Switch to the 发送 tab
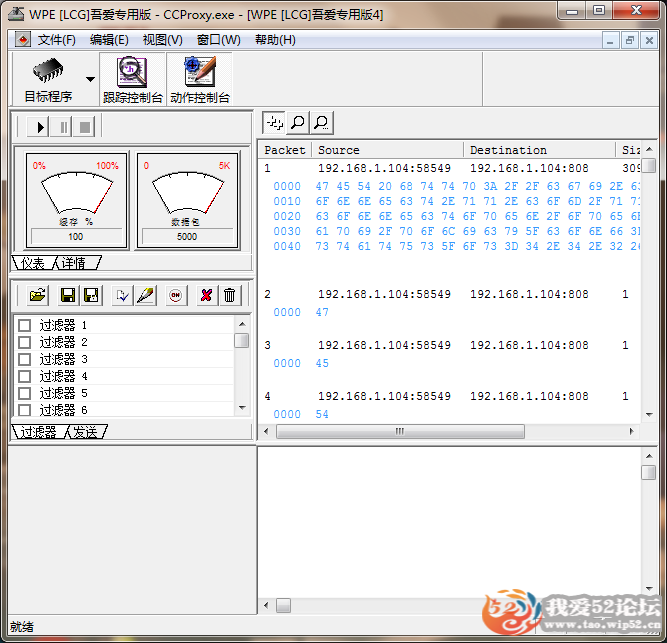Image resolution: width=667 pixels, height=643 pixels. [86, 432]
